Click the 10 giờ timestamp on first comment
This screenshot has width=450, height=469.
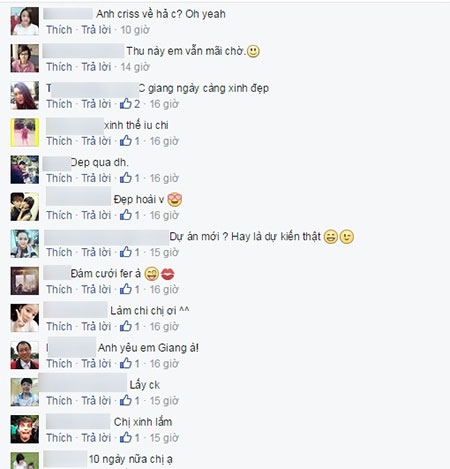click(x=135, y=30)
